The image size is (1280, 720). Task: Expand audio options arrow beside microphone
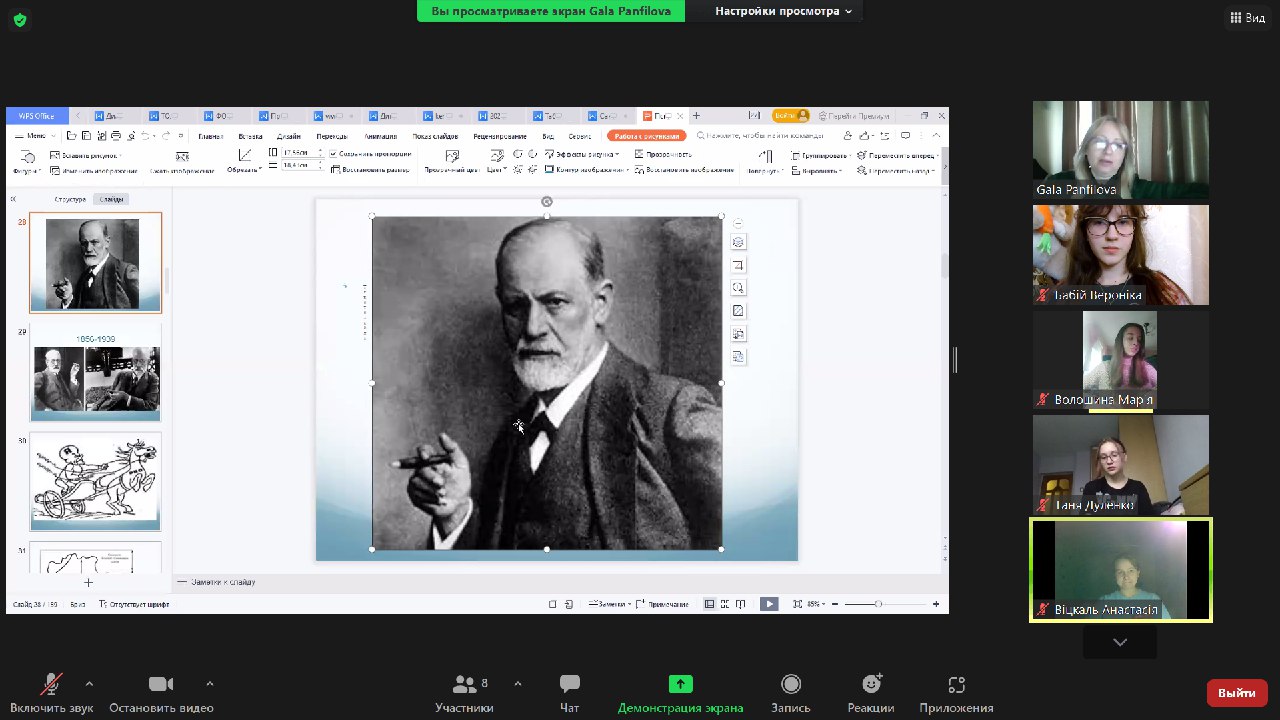tap(89, 684)
